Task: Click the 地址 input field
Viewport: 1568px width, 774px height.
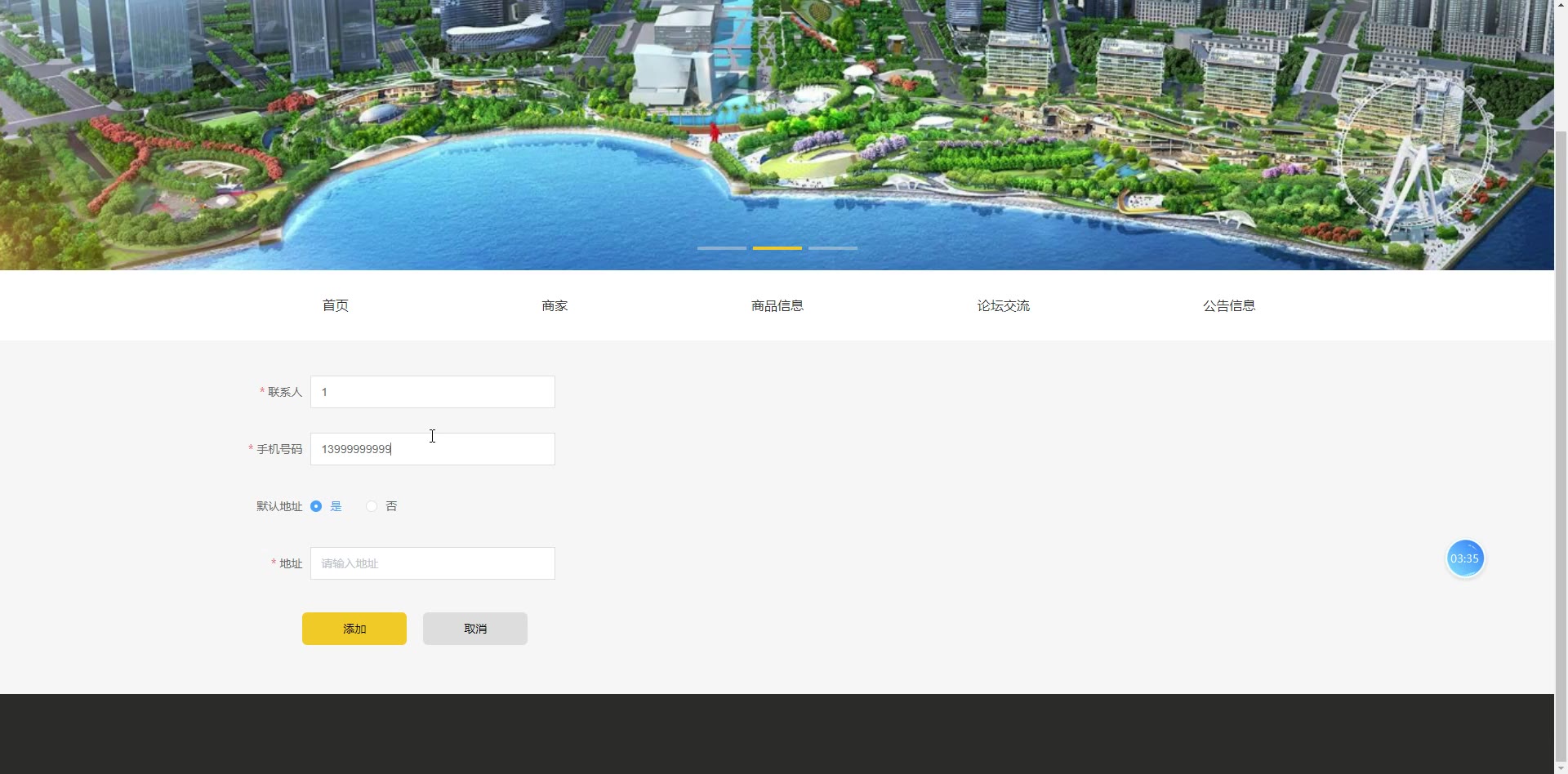Action: pyautogui.click(x=433, y=563)
